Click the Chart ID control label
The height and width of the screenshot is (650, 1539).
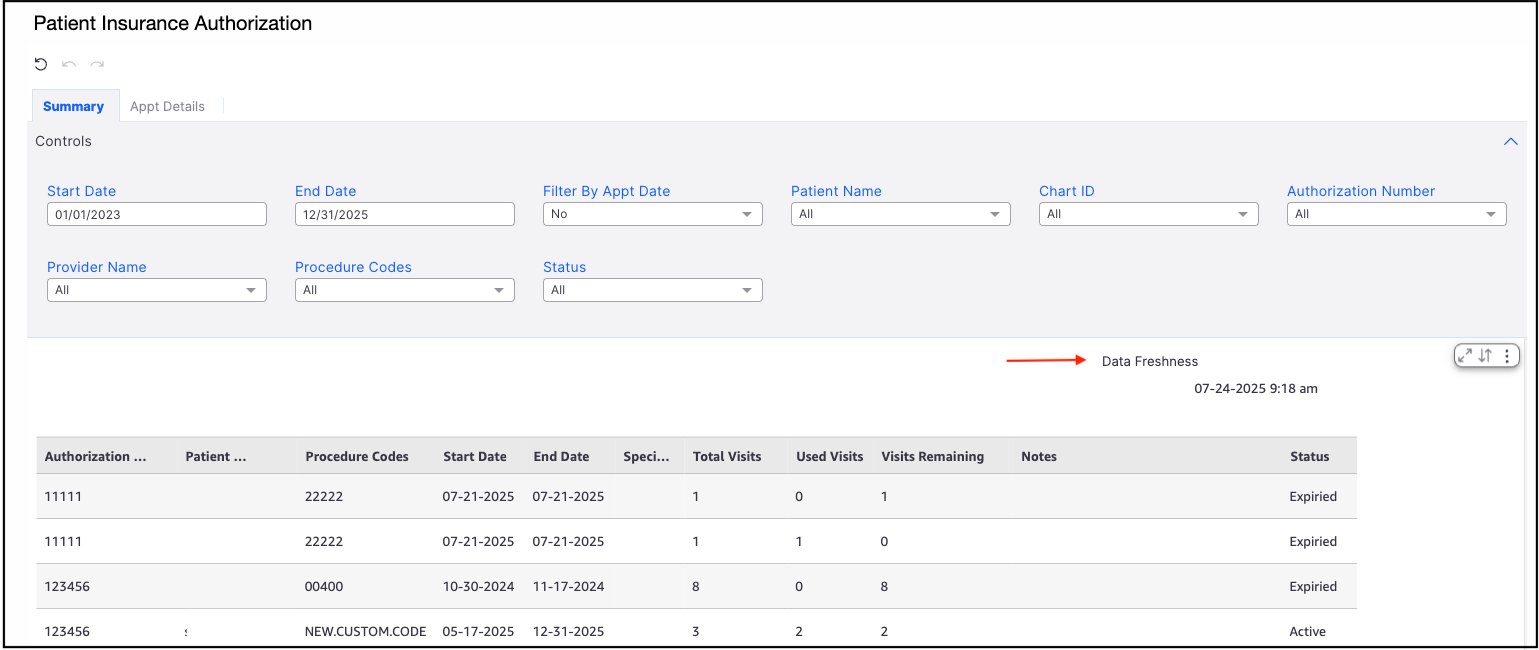click(x=1067, y=191)
